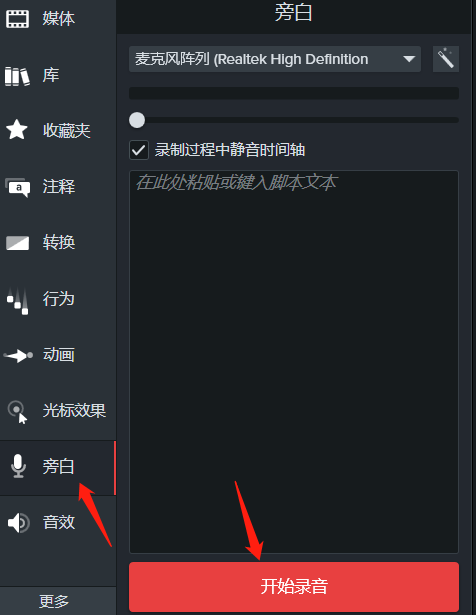Screen dimensions: 476x615
Task: Expand the microphone device dropdown arrow
Action: click(x=409, y=59)
